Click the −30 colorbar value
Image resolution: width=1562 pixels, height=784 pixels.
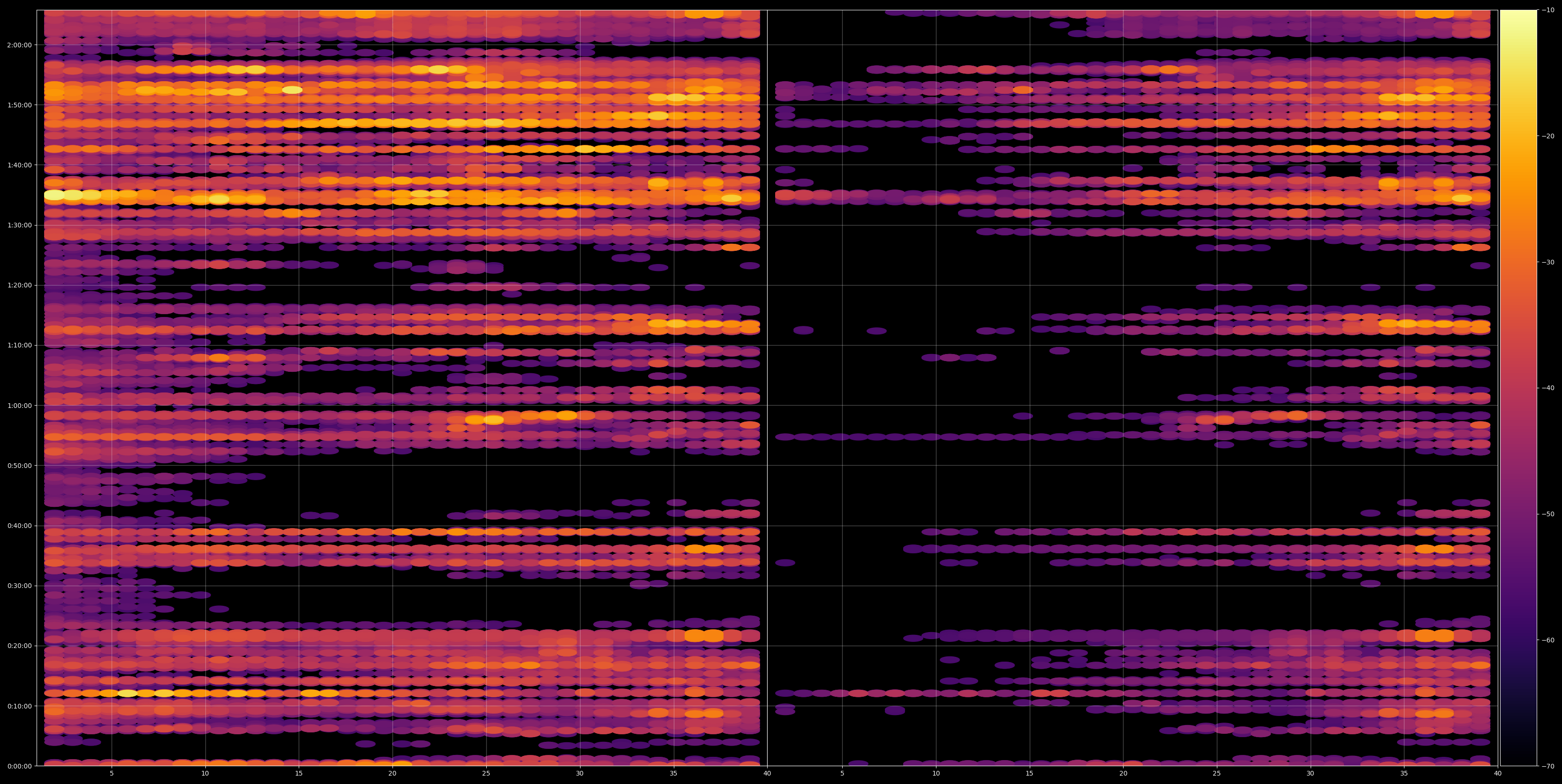1548,263
